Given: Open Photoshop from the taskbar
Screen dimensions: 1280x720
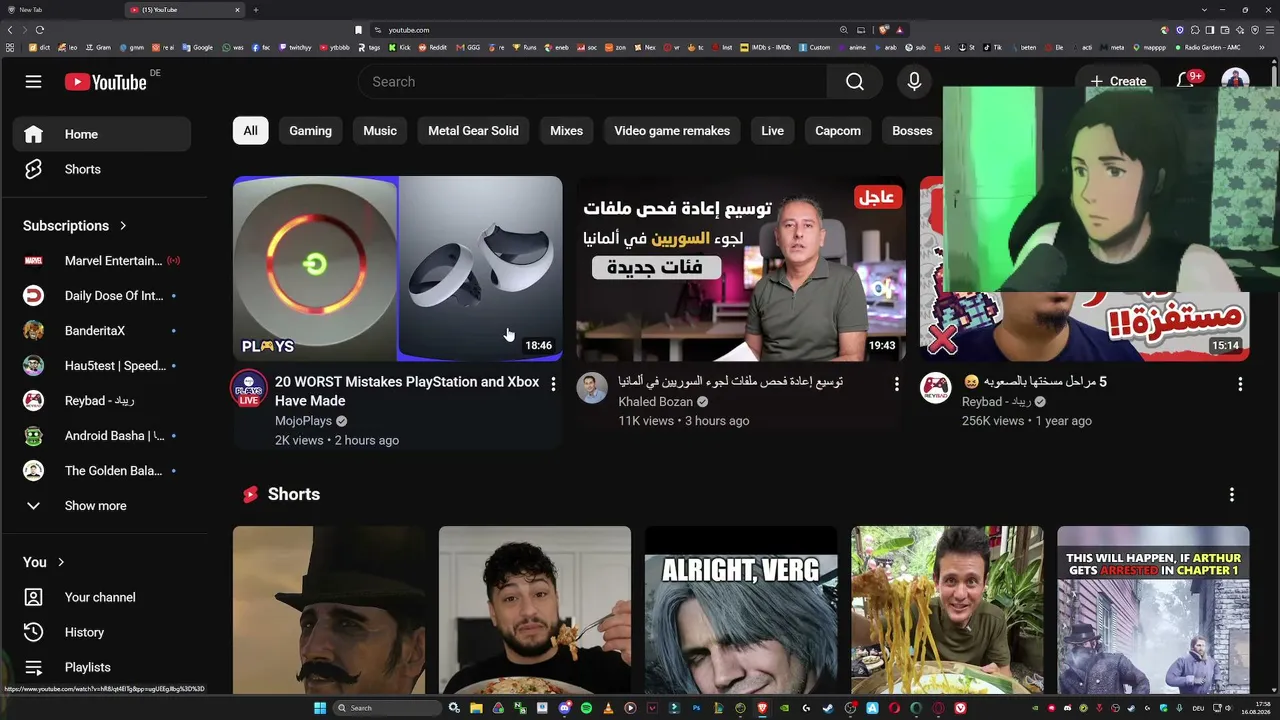Looking at the screenshot, I should [697, 708].
